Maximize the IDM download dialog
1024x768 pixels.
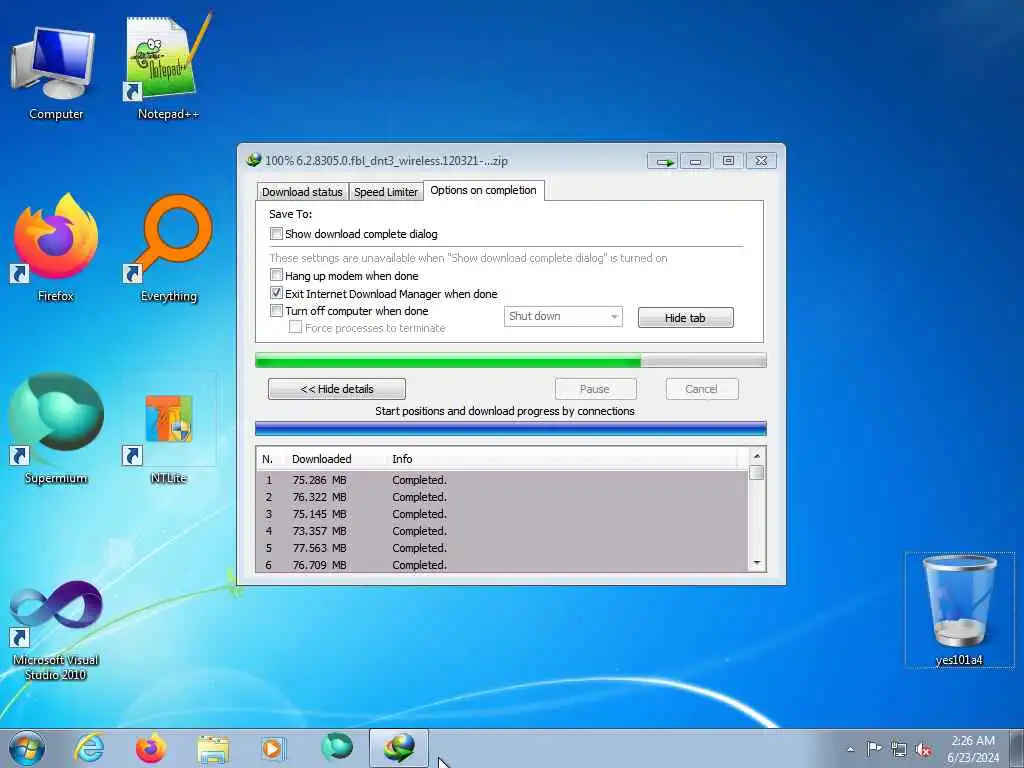pyautogui.click(x=728, y=161)
